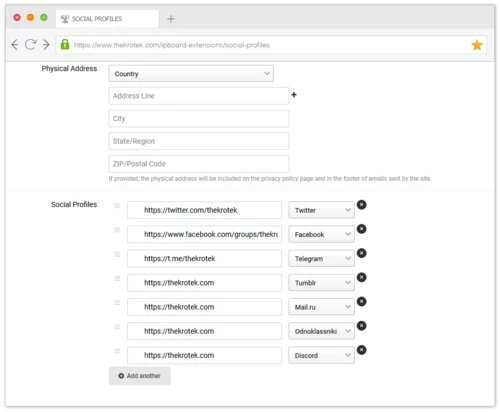
Task: Click the browser forward arrow
Action: [46, 45]
